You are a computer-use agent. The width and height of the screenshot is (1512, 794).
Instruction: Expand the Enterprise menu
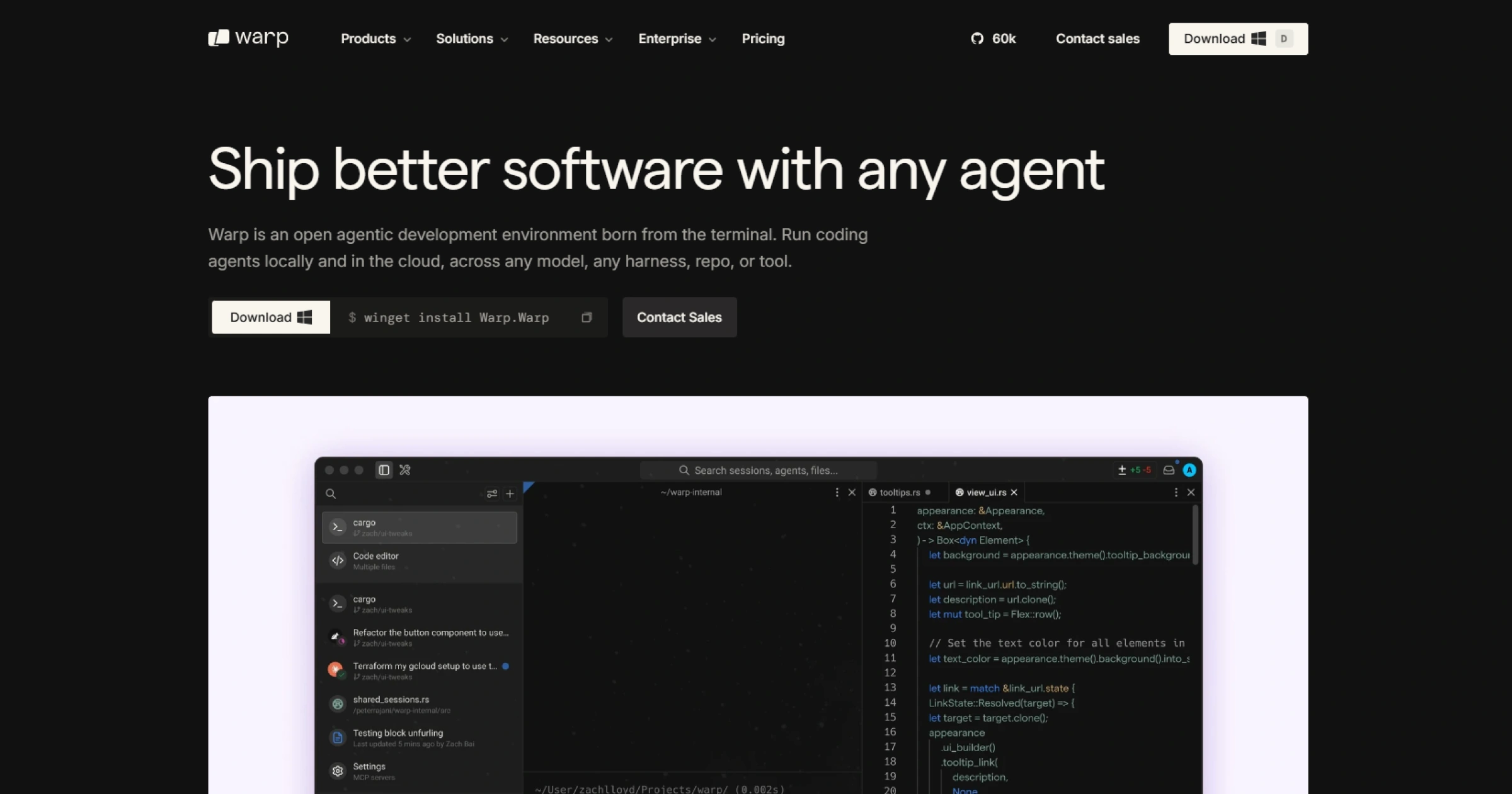click(x=677, y=38)
